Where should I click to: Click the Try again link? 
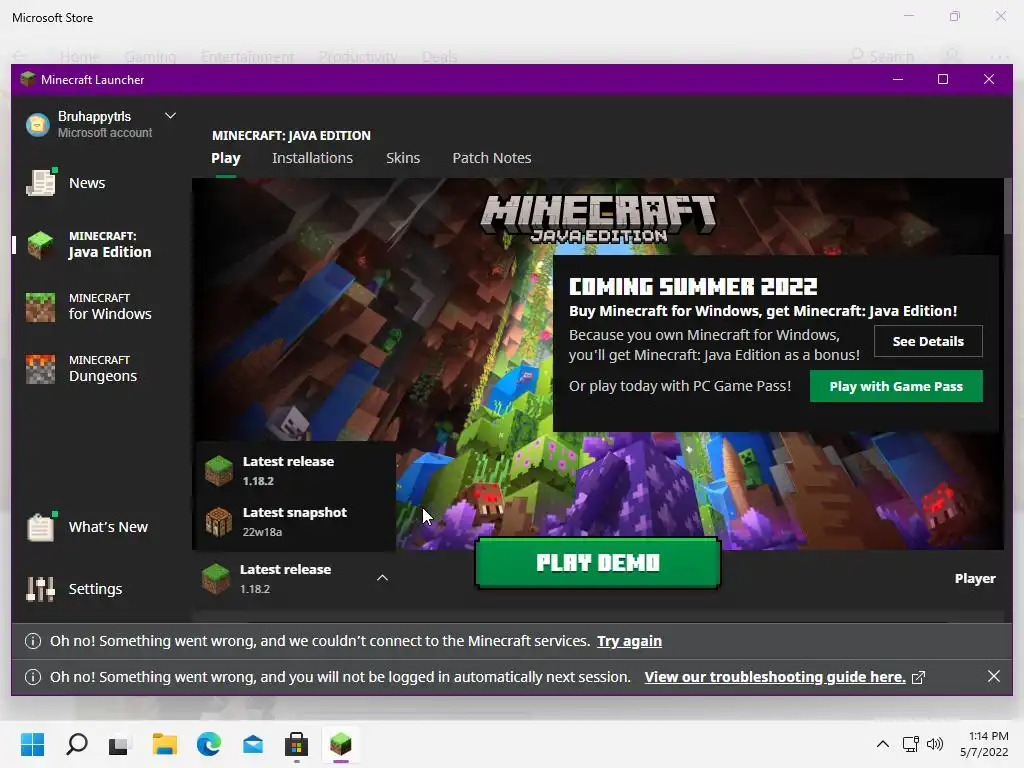[630, 641]
